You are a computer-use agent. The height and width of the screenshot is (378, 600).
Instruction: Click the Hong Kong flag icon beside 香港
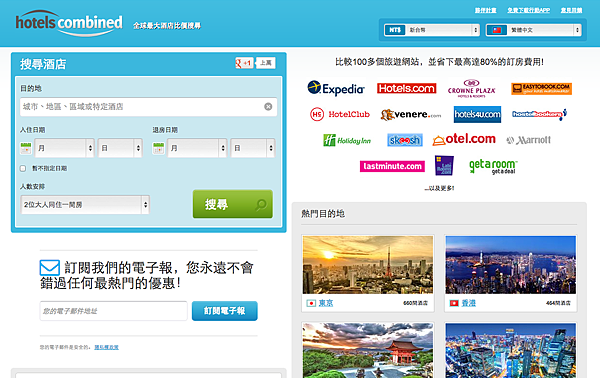click(454, 303)
